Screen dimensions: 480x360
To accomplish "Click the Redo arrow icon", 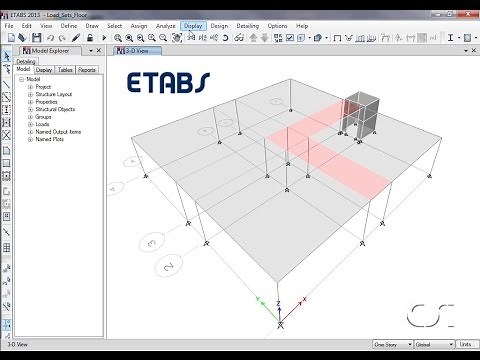I will point(62,38).
